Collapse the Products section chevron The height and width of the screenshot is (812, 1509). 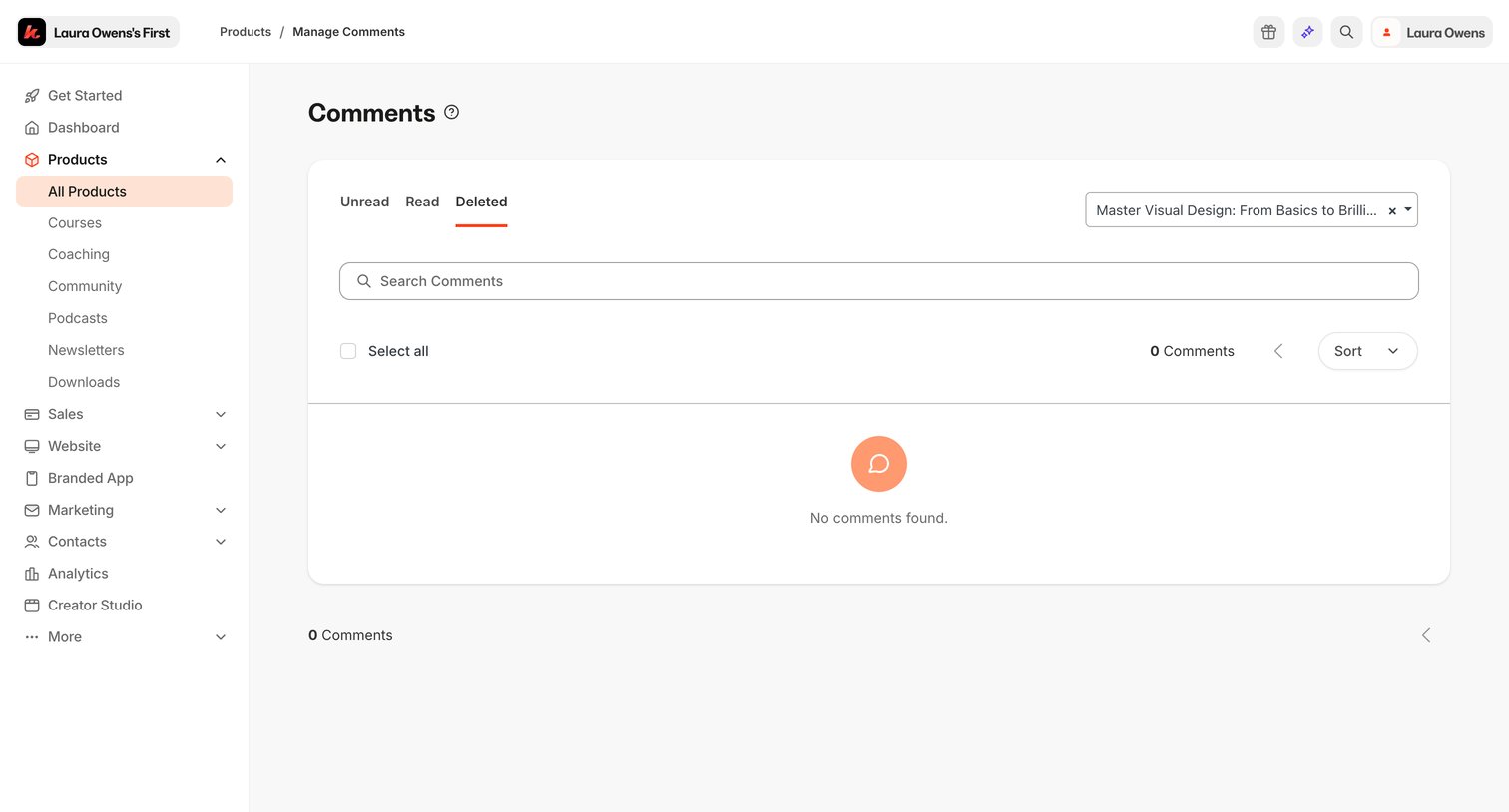(x=221, y=160)
